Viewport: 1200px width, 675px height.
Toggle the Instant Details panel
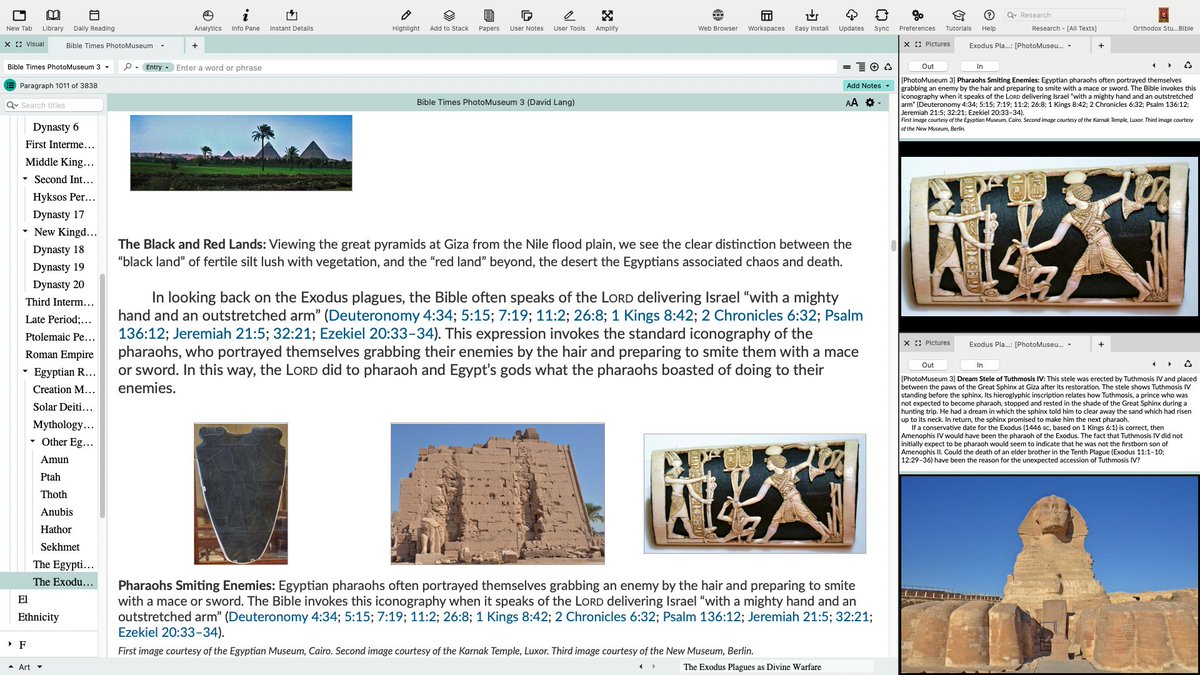[291, 19]
